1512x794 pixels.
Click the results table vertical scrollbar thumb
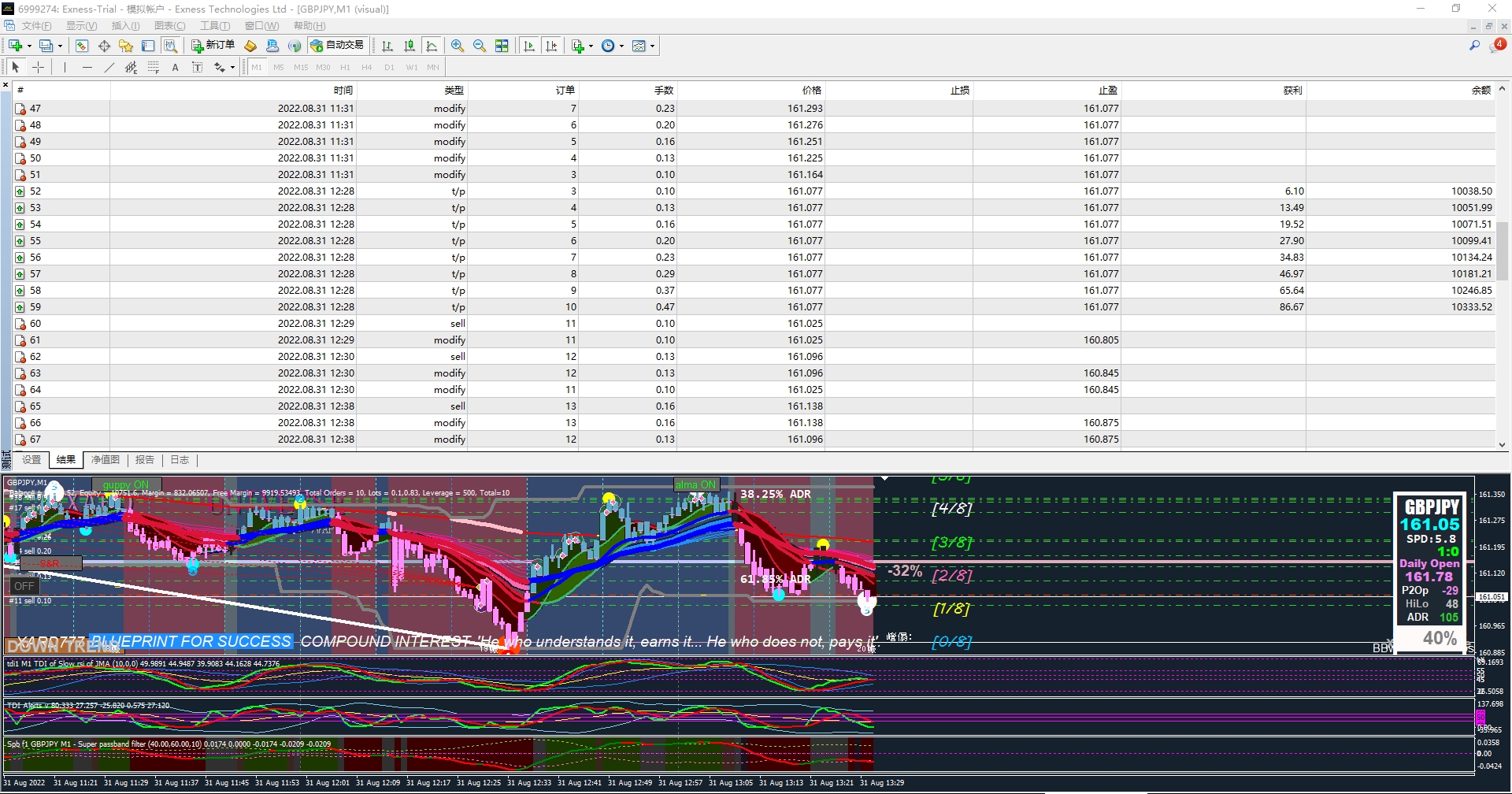click(1503, 250)
